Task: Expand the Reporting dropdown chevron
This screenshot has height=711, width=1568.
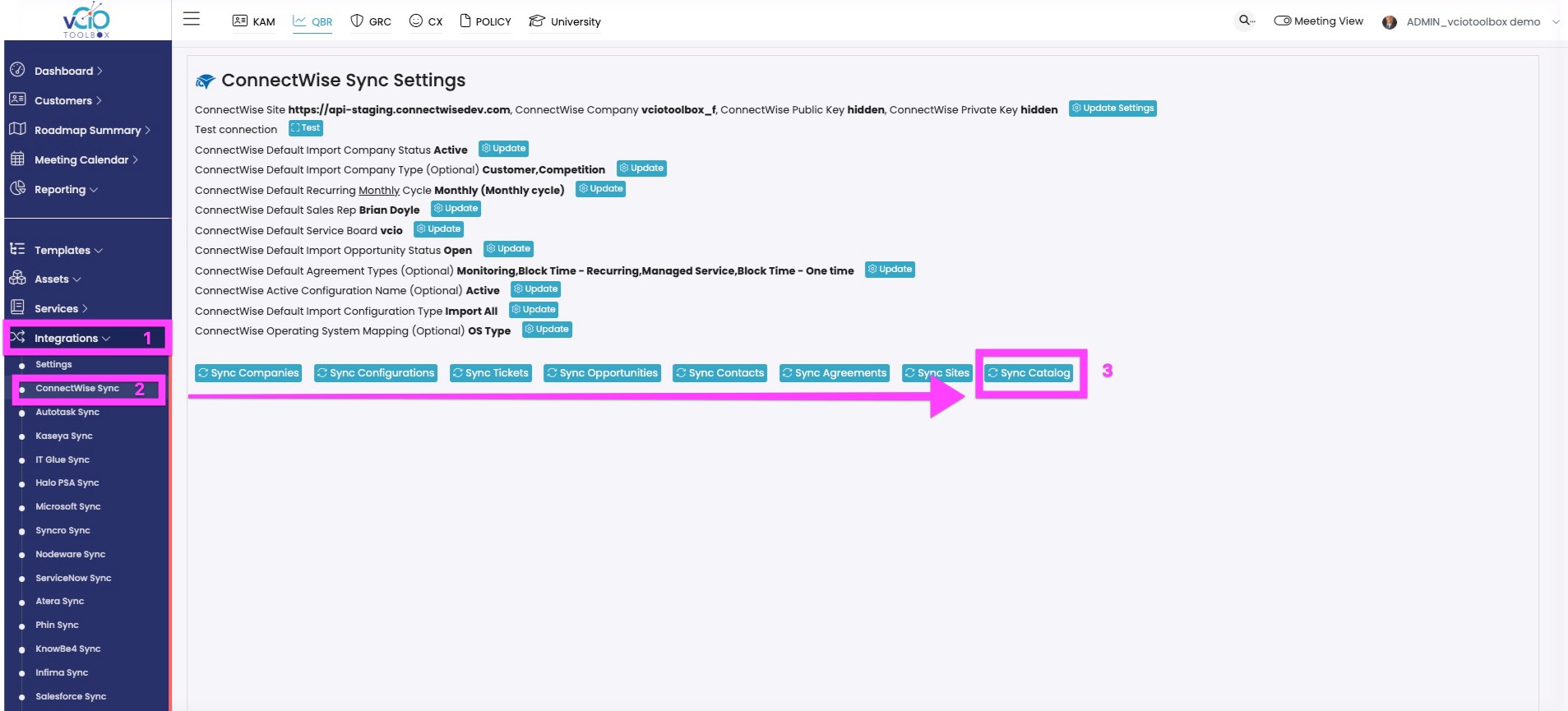Action: point(94,190)
